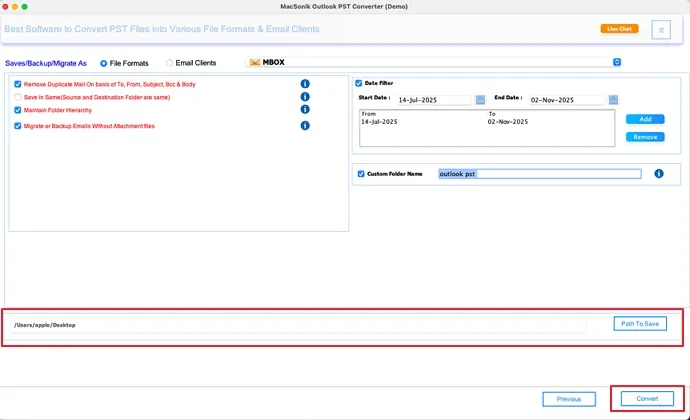Click the Saves/Backup/Migrate As label
Image resolution: width=690 pixels, height=420 pixels.
[x=46, y=63]
